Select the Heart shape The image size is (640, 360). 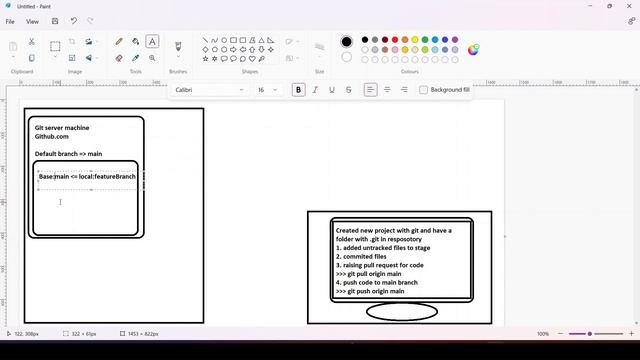point(252,59)
